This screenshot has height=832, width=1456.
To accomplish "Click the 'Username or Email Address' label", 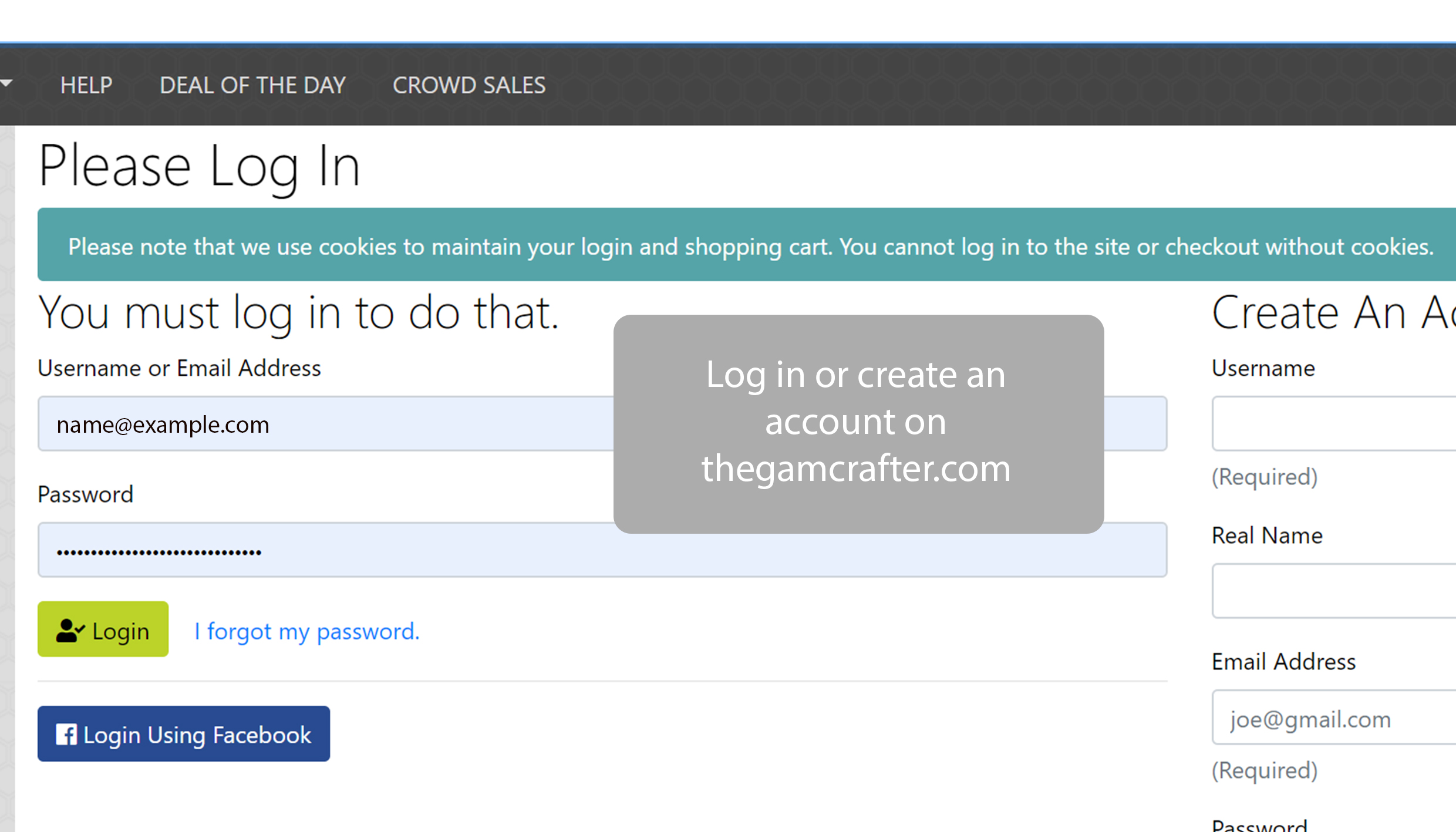I will point(179,369).
